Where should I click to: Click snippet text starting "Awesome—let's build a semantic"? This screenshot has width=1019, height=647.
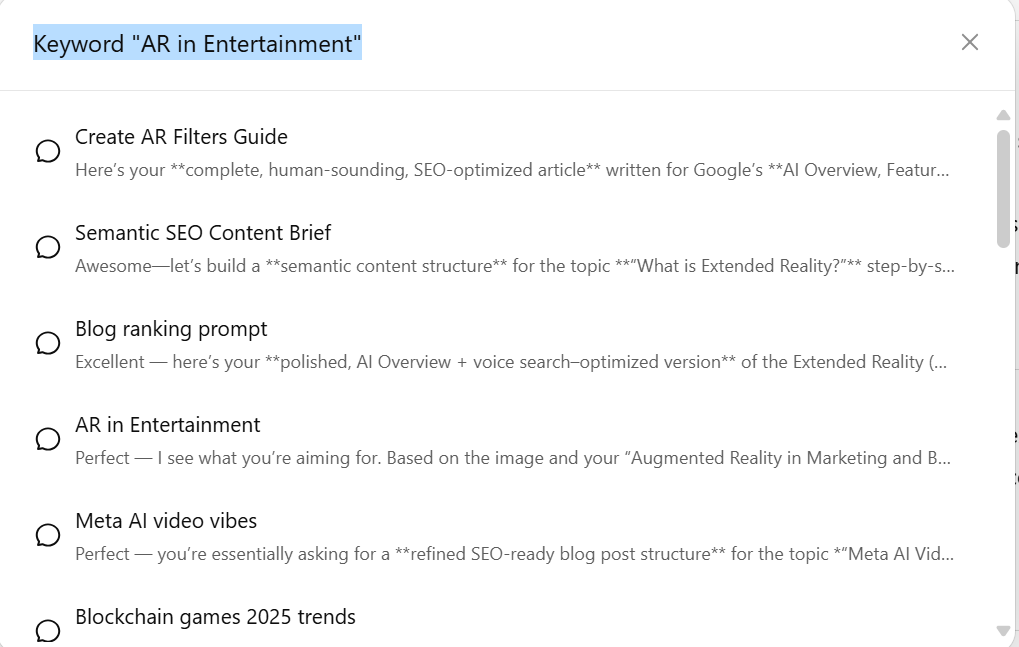(514, 267)
